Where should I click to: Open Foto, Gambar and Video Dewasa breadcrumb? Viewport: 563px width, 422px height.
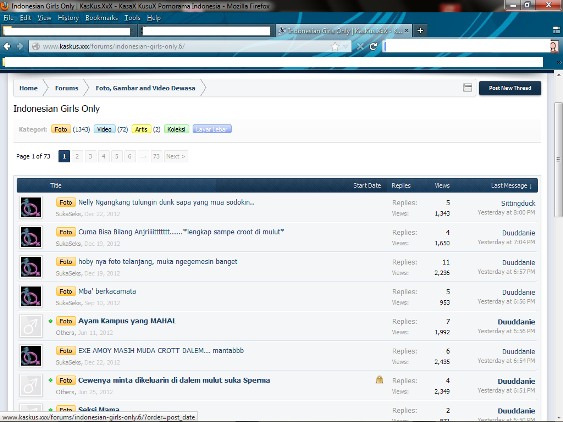145,88
